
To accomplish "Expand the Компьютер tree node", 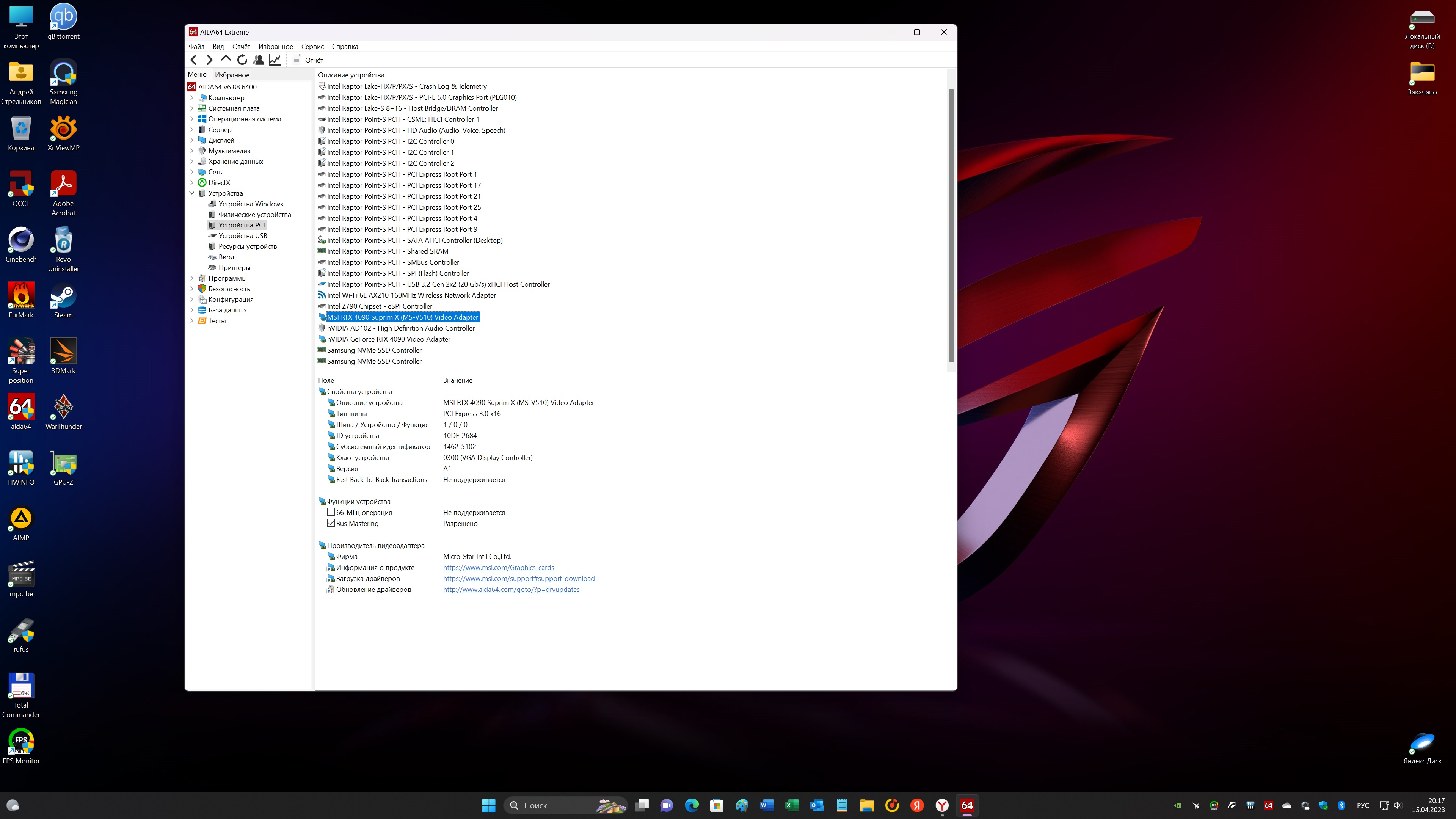I will 191,98.
